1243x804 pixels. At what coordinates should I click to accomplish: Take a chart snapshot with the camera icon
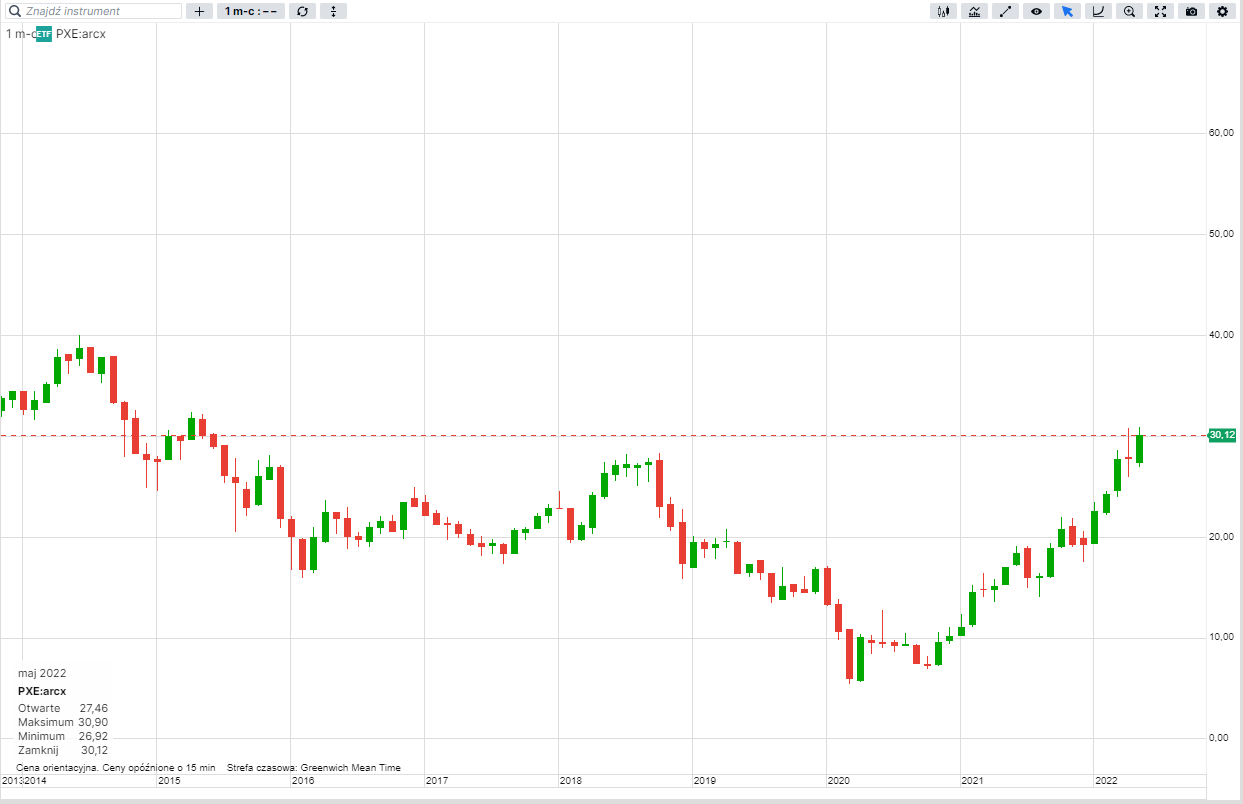[1191, 11]
